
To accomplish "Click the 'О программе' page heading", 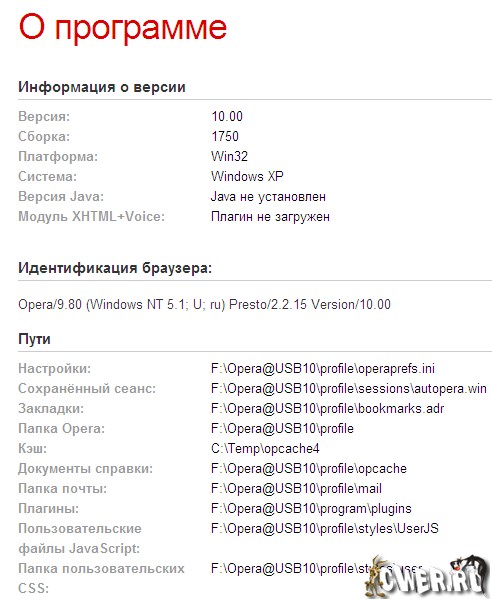I will click(123, 29).
